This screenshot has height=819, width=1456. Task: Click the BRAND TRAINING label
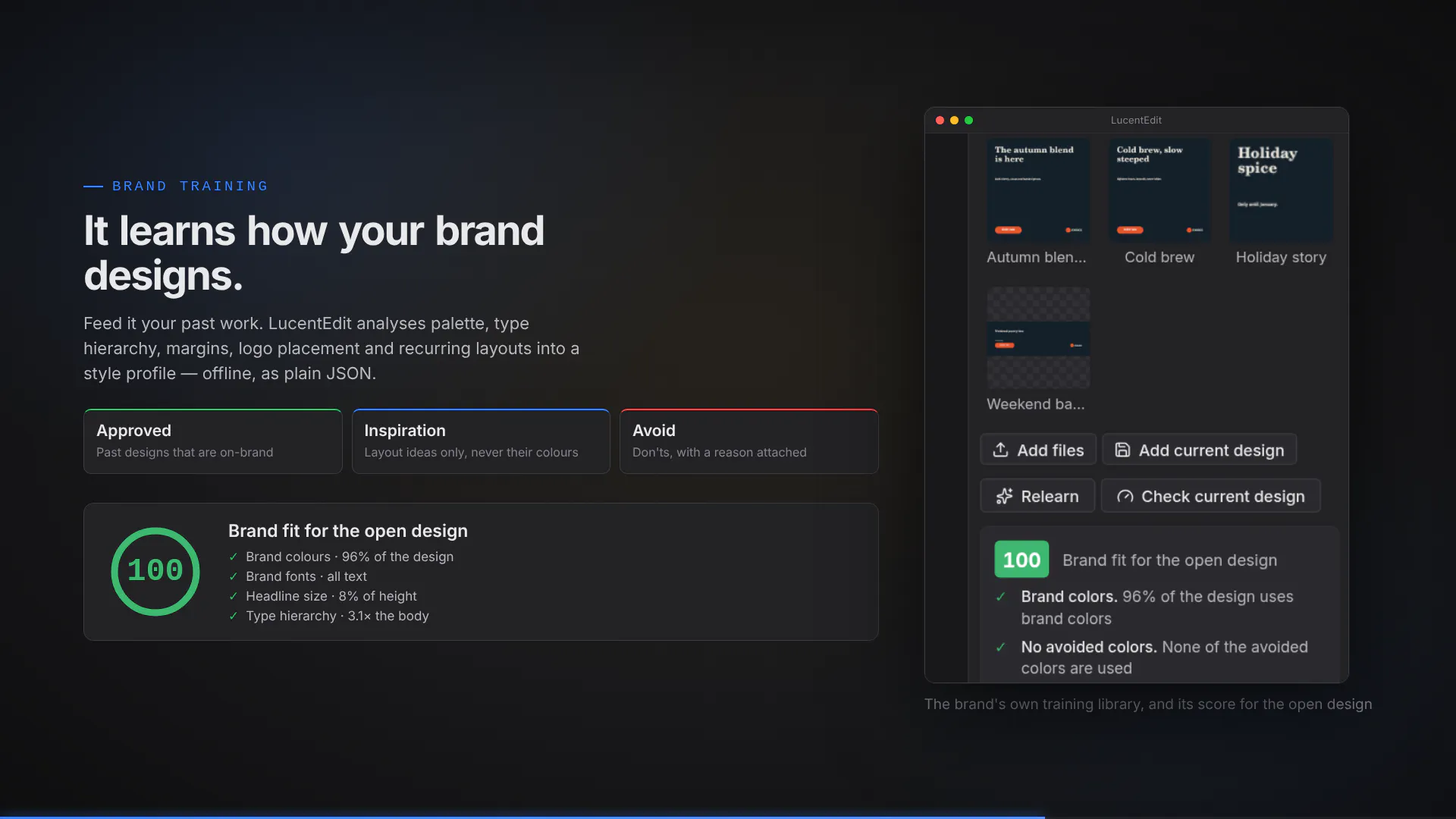(x=190, y=186)
